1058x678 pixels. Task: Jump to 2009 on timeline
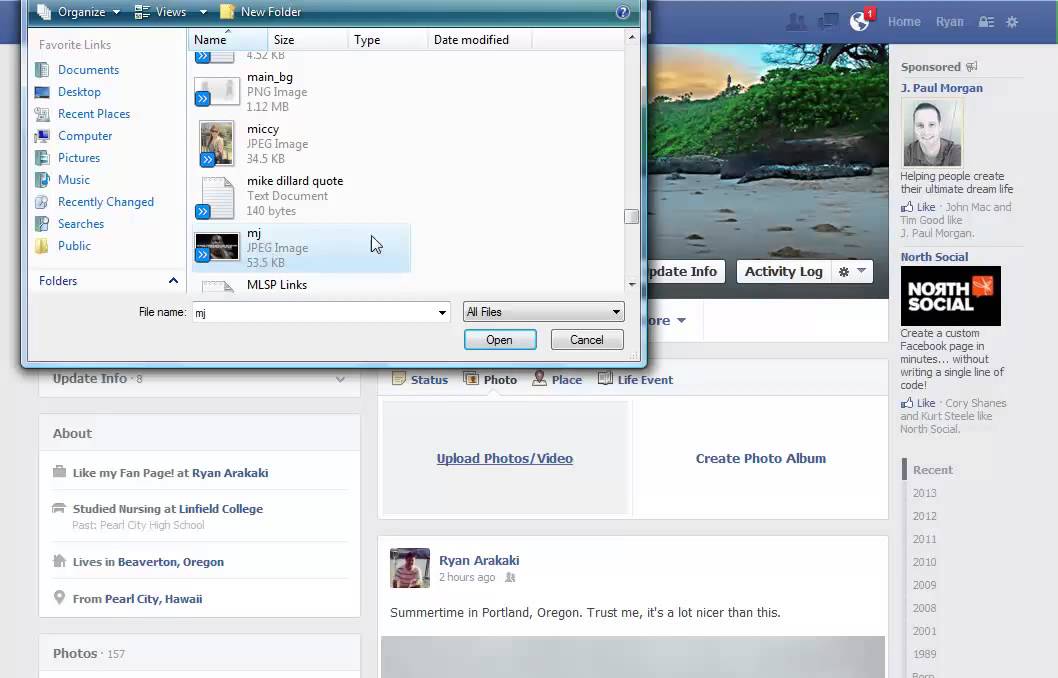(x=924, y=585)
